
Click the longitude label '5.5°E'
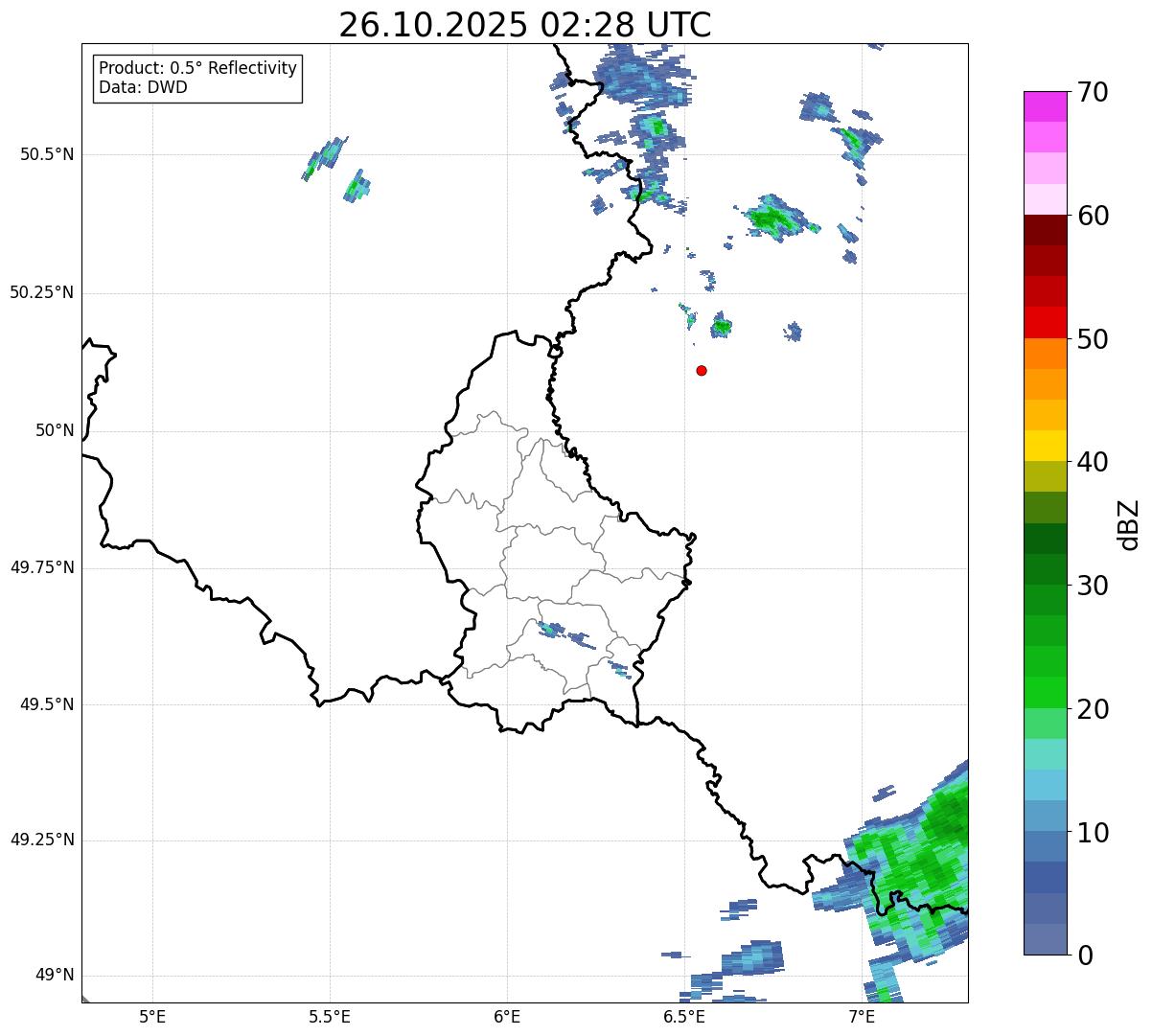point(330,1016)
